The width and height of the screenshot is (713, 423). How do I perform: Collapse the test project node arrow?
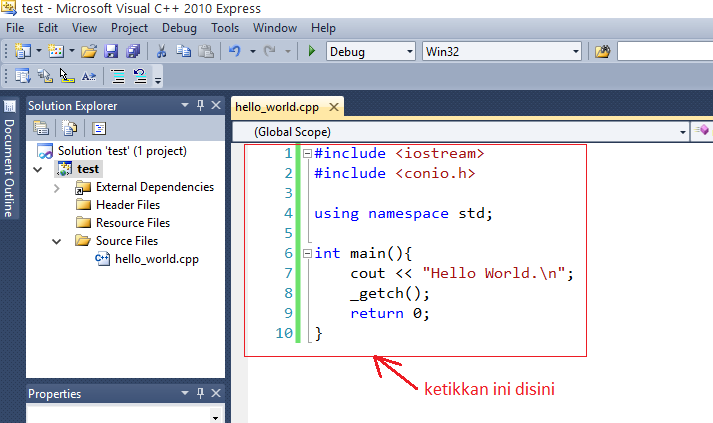click(38, 170)
